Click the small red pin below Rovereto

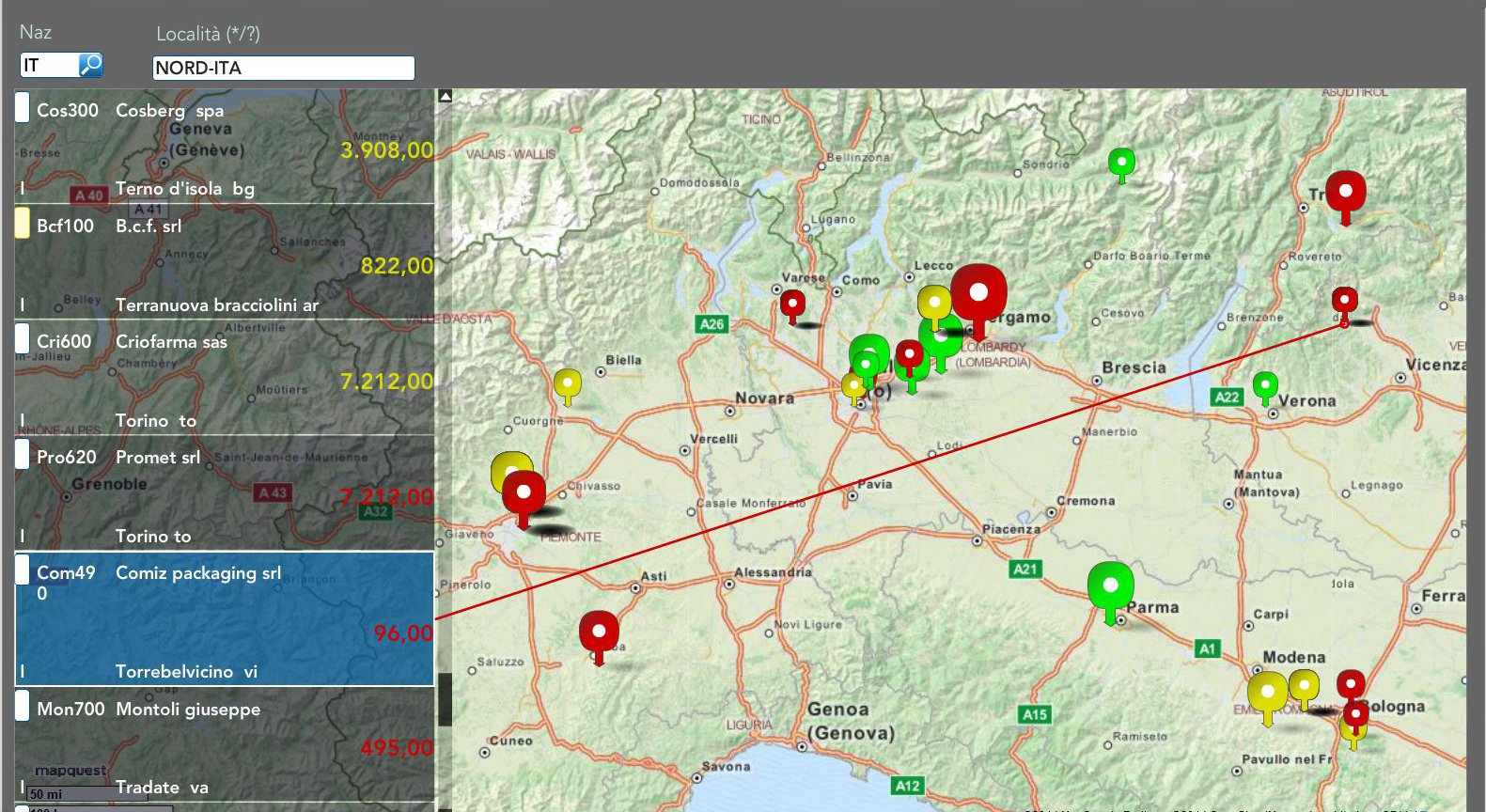[1345, 301]
